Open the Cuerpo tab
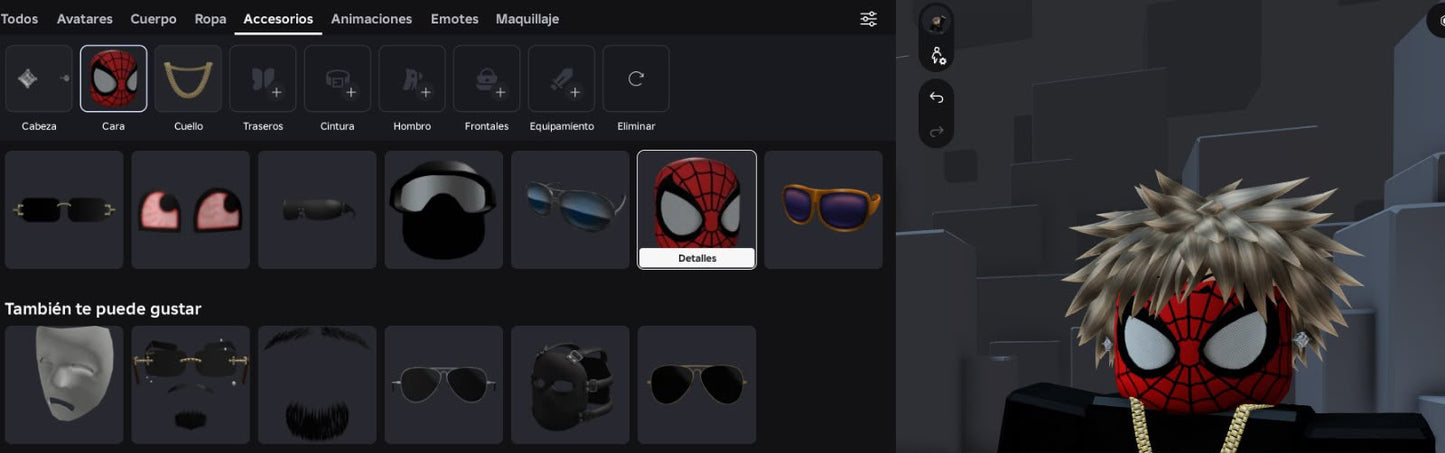 (153, 19)
